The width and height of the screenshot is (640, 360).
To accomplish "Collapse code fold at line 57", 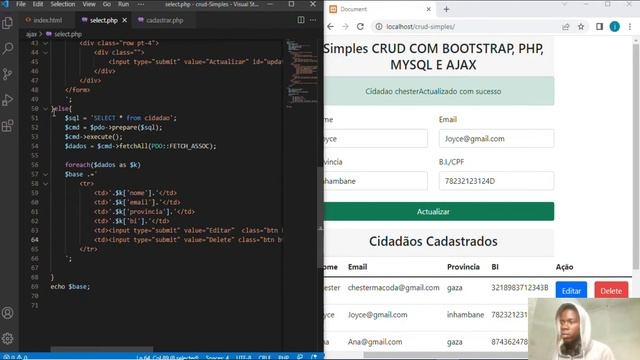I will [x=45, y=174].
